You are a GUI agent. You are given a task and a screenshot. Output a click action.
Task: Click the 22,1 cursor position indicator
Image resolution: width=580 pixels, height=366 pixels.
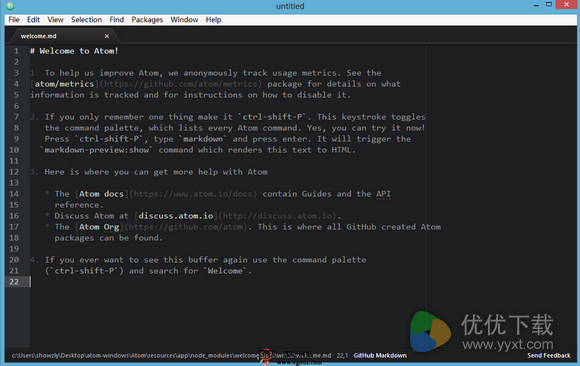point(342,356)
